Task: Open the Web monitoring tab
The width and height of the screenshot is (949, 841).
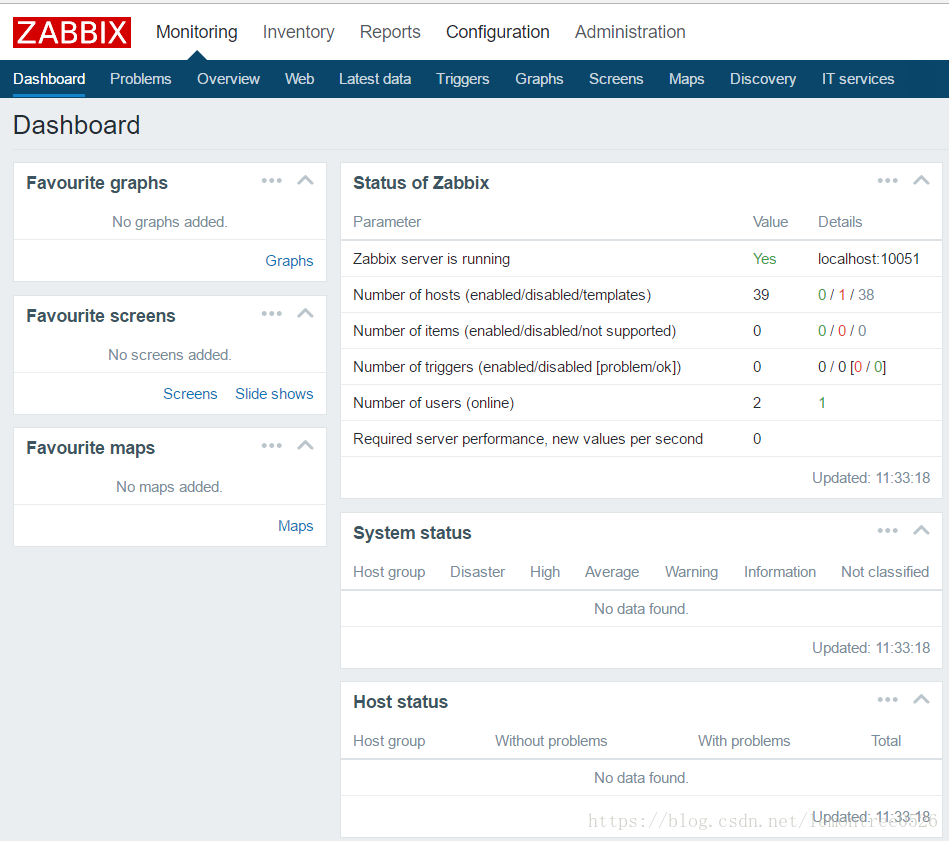Action: coord(300,79)
